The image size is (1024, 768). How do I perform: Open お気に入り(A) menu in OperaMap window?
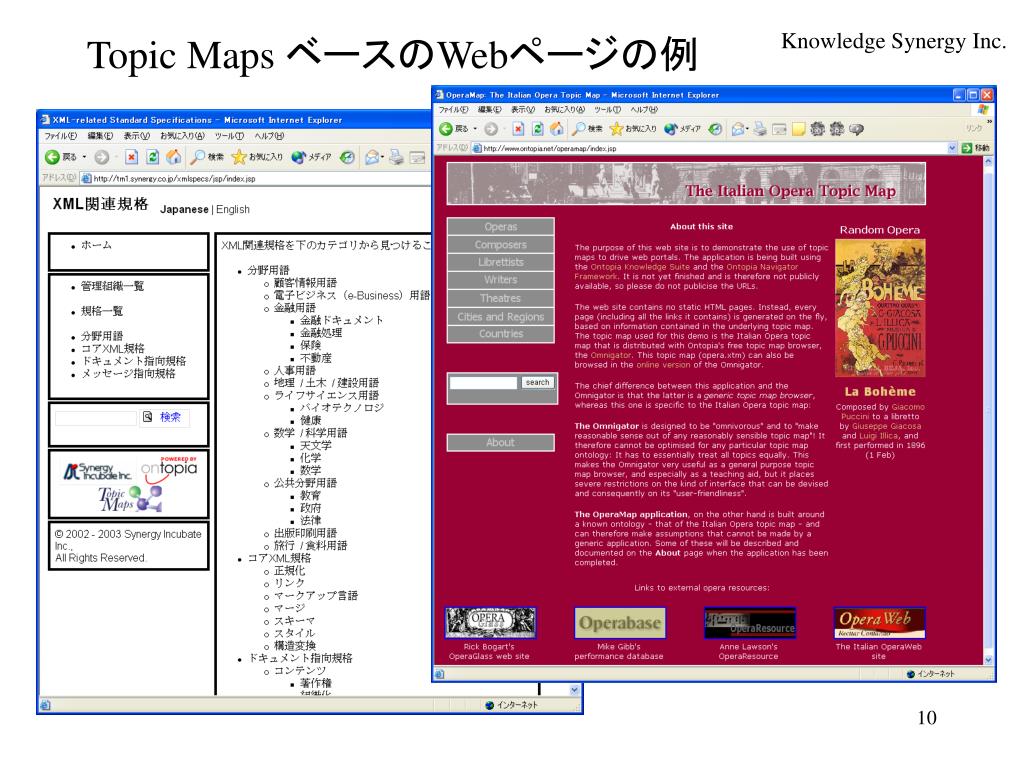pos(564,110)
